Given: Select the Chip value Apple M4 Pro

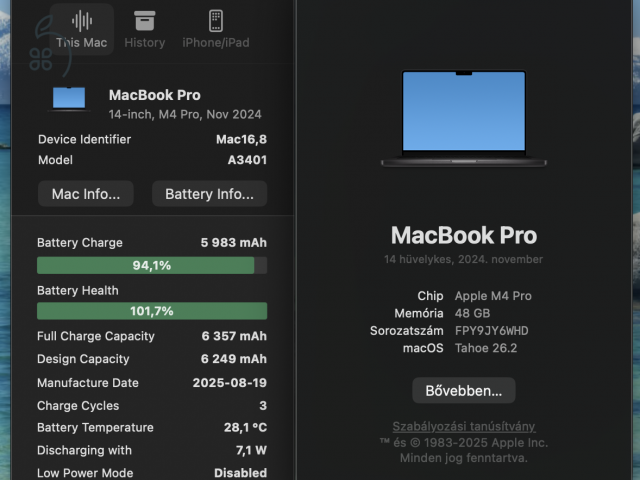Looking at the screenshot, I should (x=493, y=296).
